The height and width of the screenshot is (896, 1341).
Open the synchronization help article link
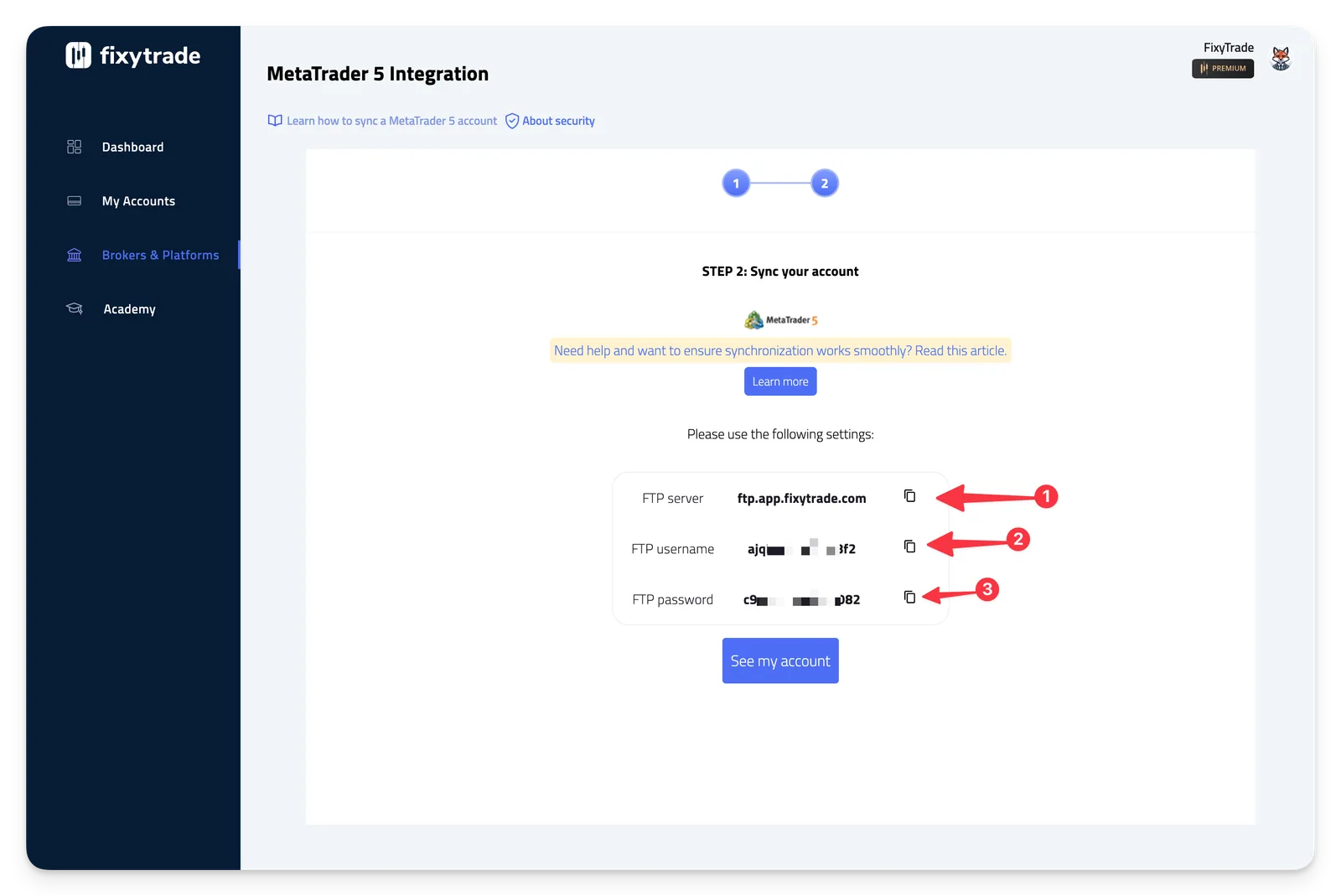point(780,350)
